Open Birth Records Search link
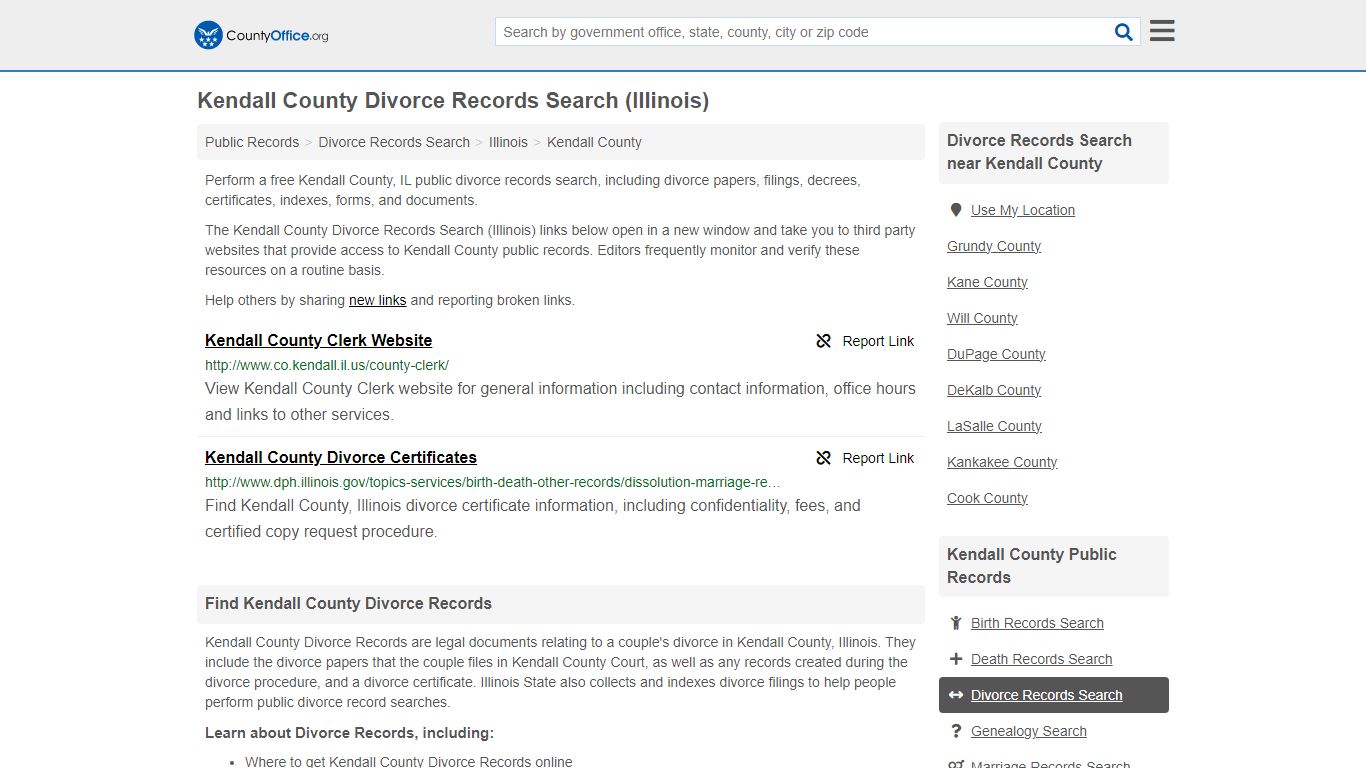The height and width of the screenshot is (768, 1366). pyautogui.click(x=1037, y=623)
